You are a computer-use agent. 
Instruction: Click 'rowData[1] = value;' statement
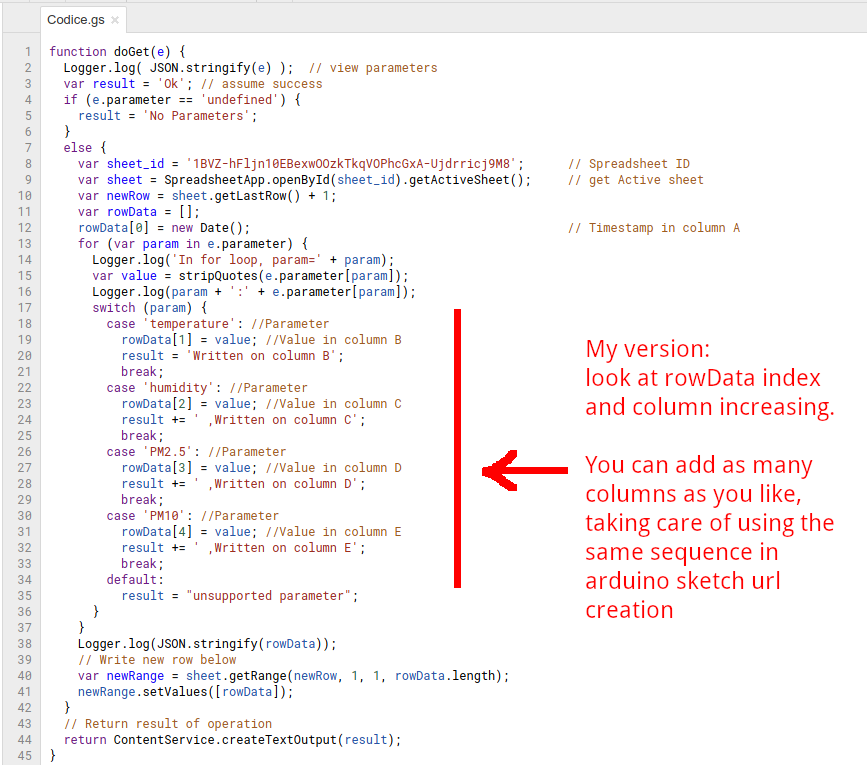click(x=189, y=340)
